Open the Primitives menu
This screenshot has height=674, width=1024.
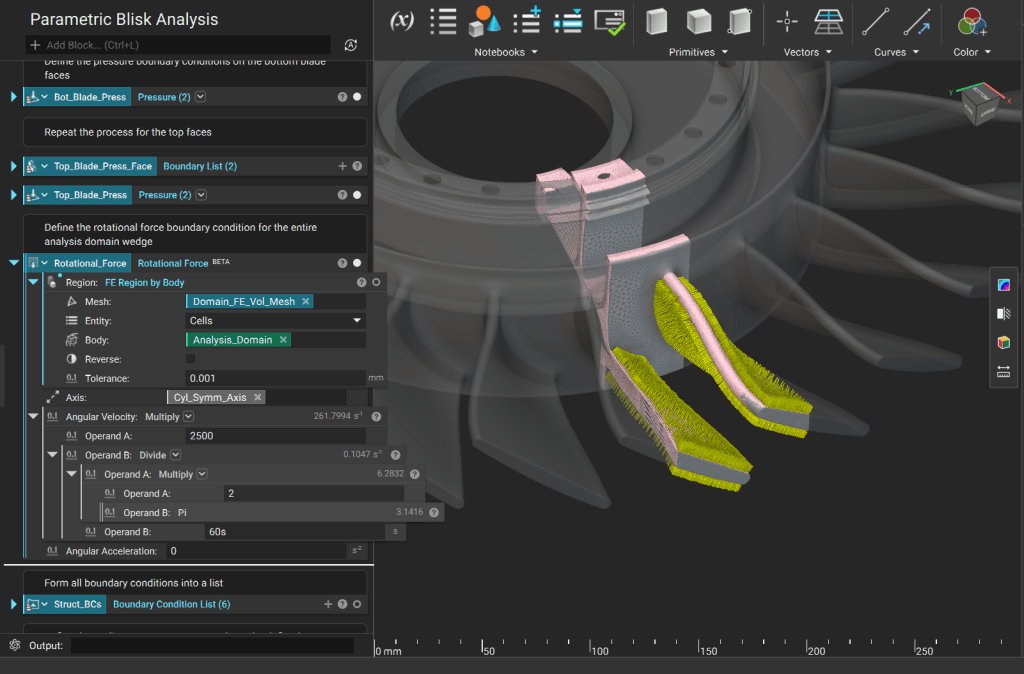point(698,52)
